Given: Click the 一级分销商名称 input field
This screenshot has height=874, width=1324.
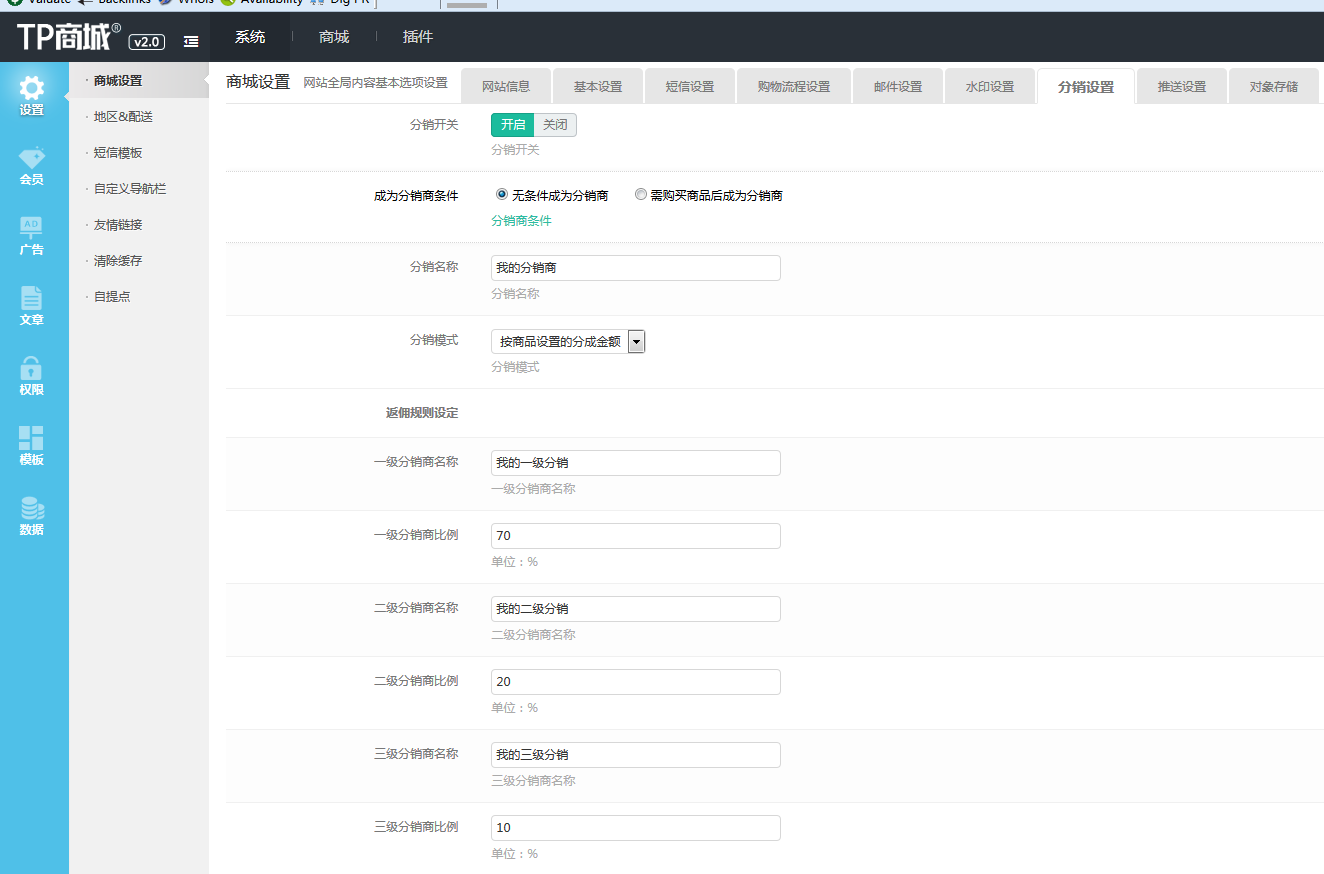Looking at the screenshot, I should [636, 463].
